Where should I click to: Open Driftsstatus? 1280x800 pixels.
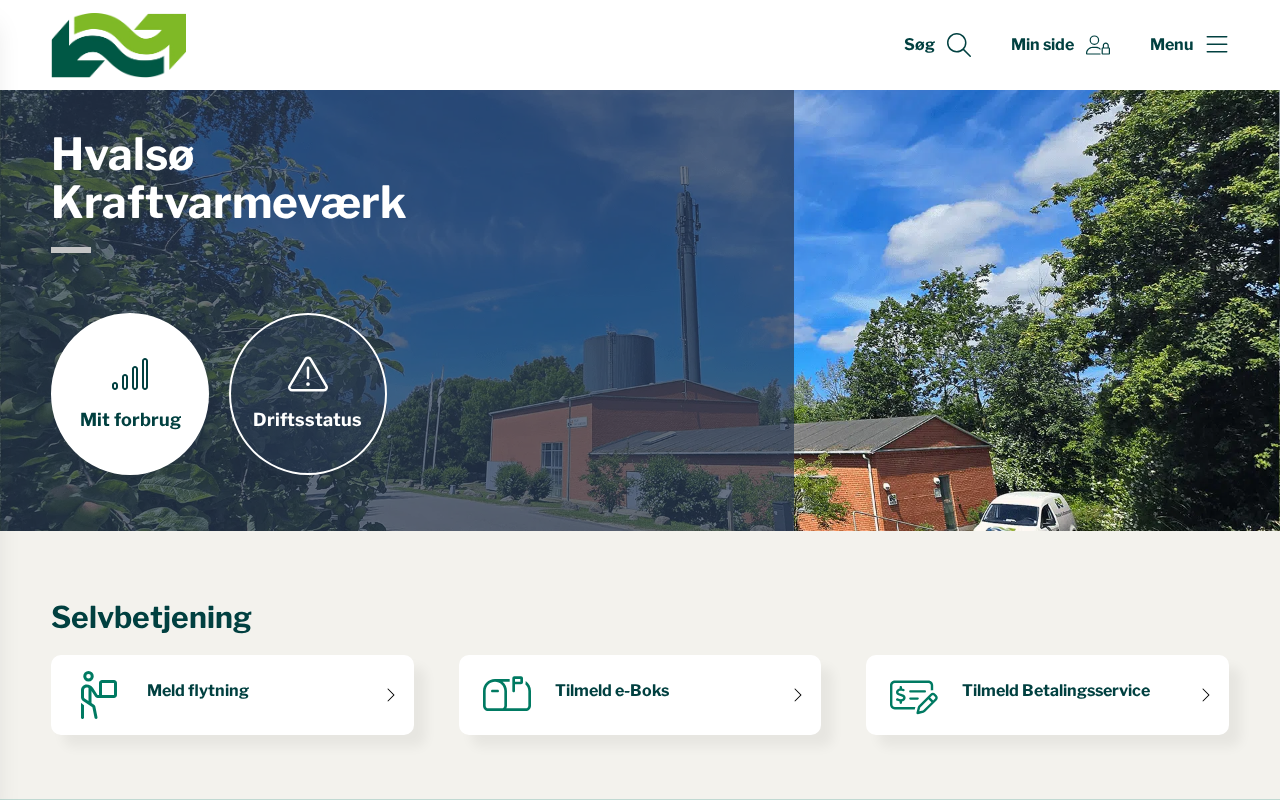[308, 394]
